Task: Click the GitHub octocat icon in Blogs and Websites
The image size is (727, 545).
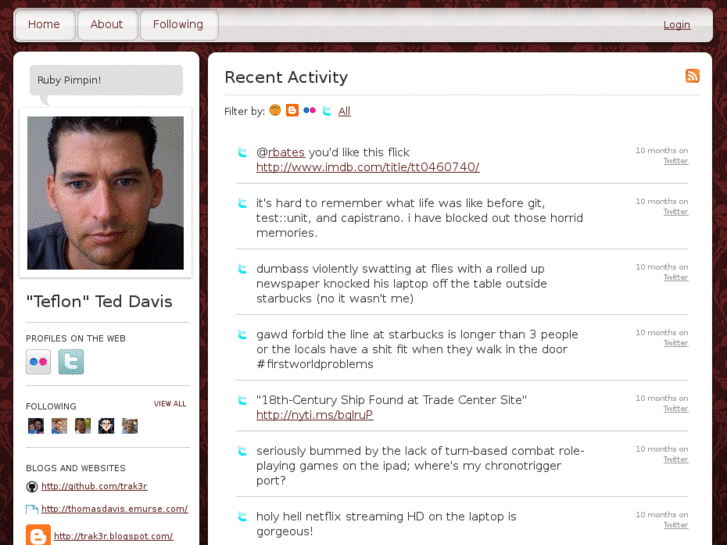Action: click(32, 487)
